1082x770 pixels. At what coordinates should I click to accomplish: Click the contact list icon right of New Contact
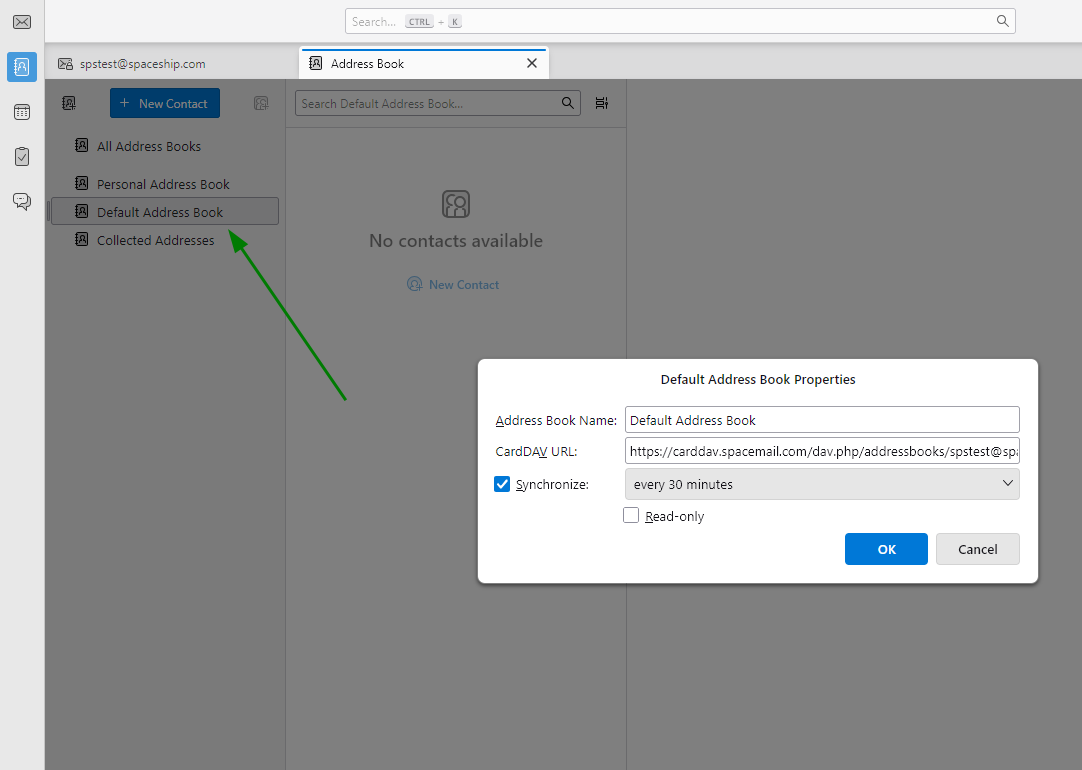pos(260,103)
